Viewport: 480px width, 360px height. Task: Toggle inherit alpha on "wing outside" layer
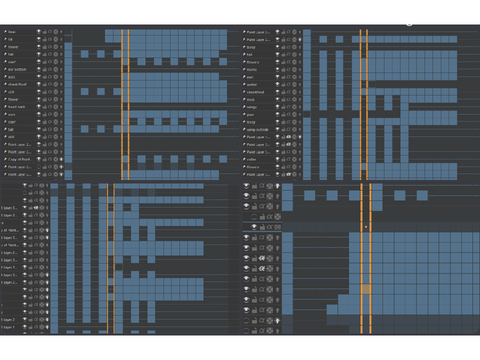289,129
